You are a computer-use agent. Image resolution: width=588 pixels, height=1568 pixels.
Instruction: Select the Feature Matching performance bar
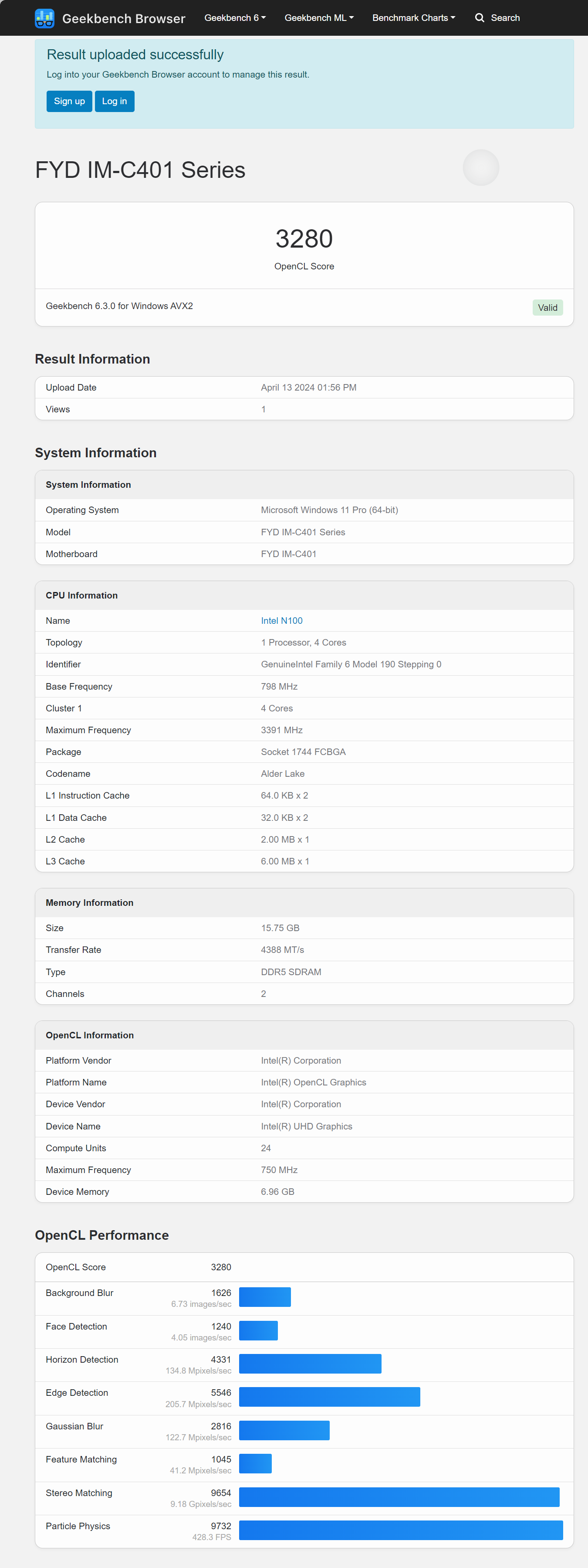(x=255, y=1463)
